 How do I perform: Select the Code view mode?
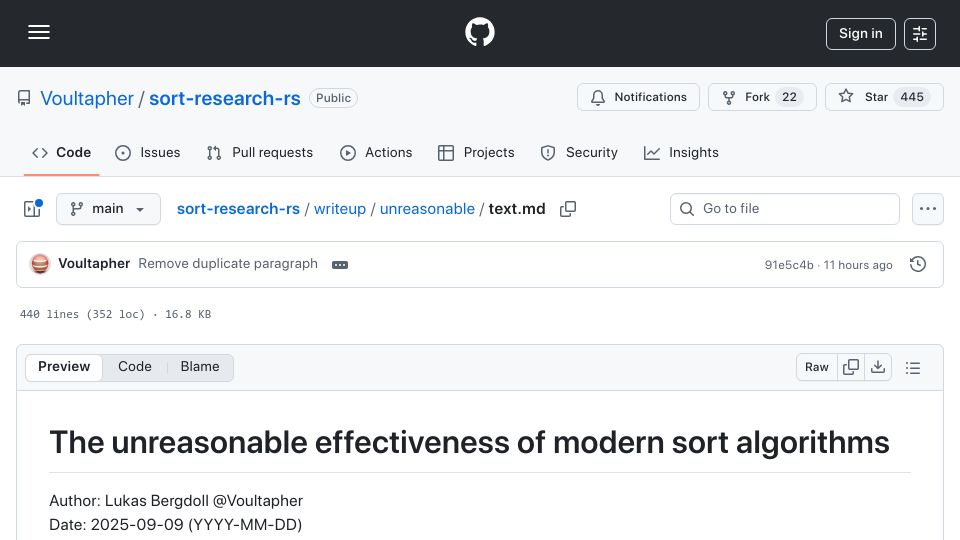135,367
